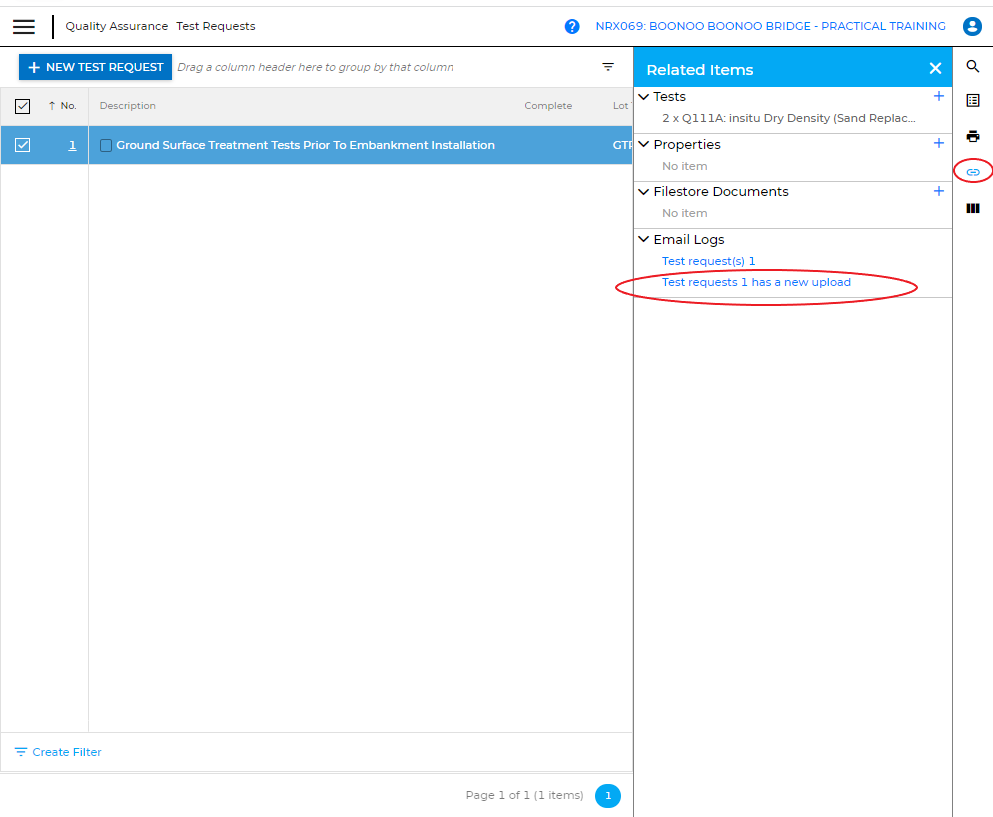Open the hamburger navigation menu
993x817 pixels.
(24, 27)
